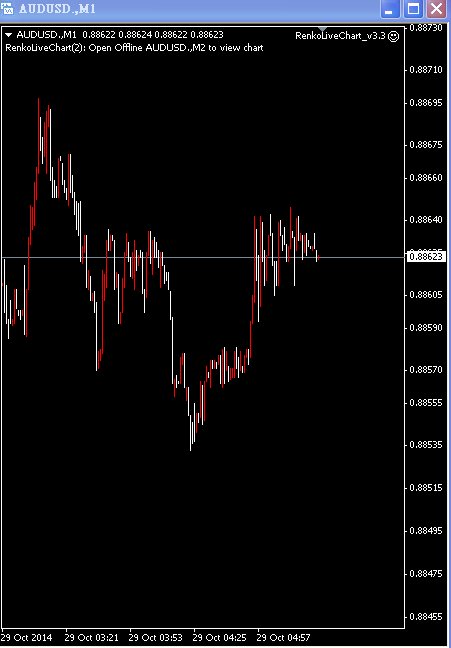The width and height of the screenshot is (451, 648).
Task: Click the '29 Oct 04:25' time axis label
Action: pyautogui.click(x=220, y=638)
